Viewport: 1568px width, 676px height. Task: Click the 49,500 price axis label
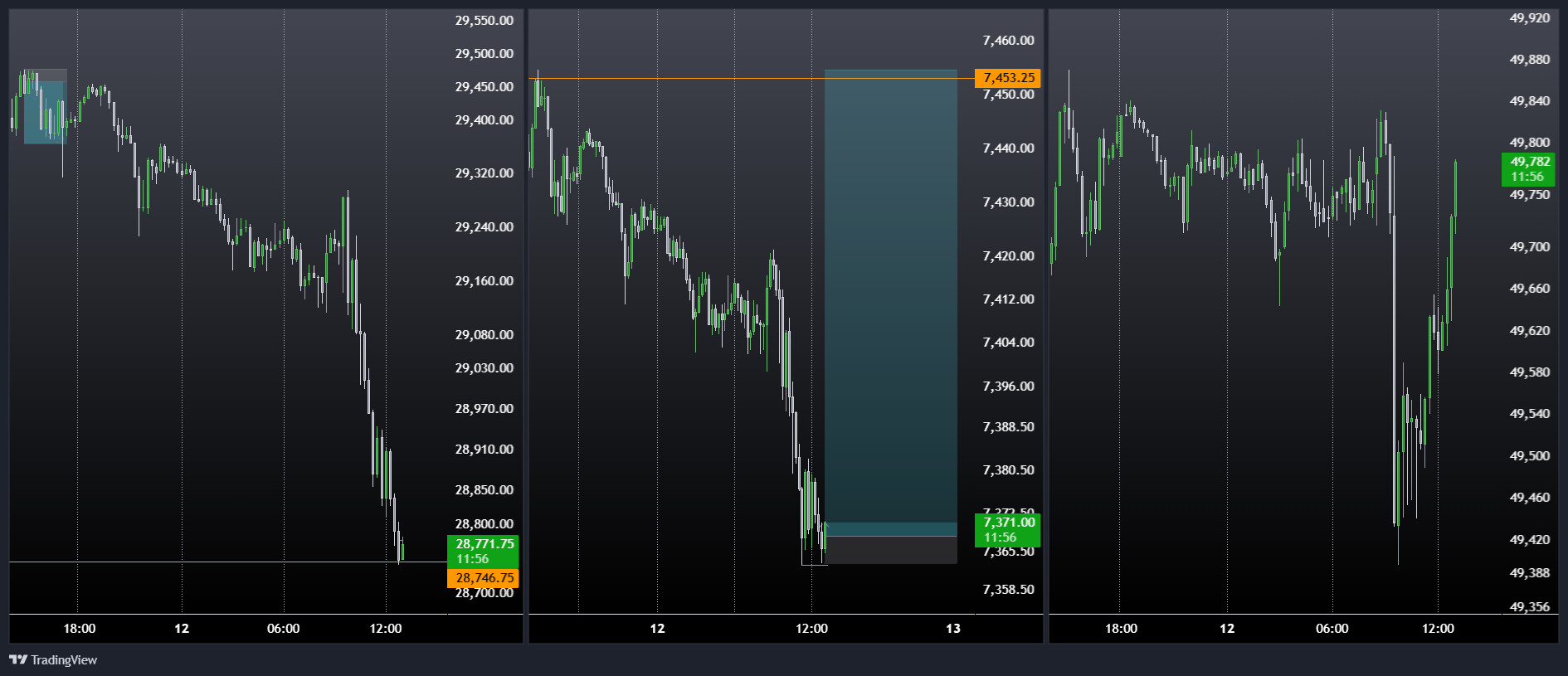1530,455
